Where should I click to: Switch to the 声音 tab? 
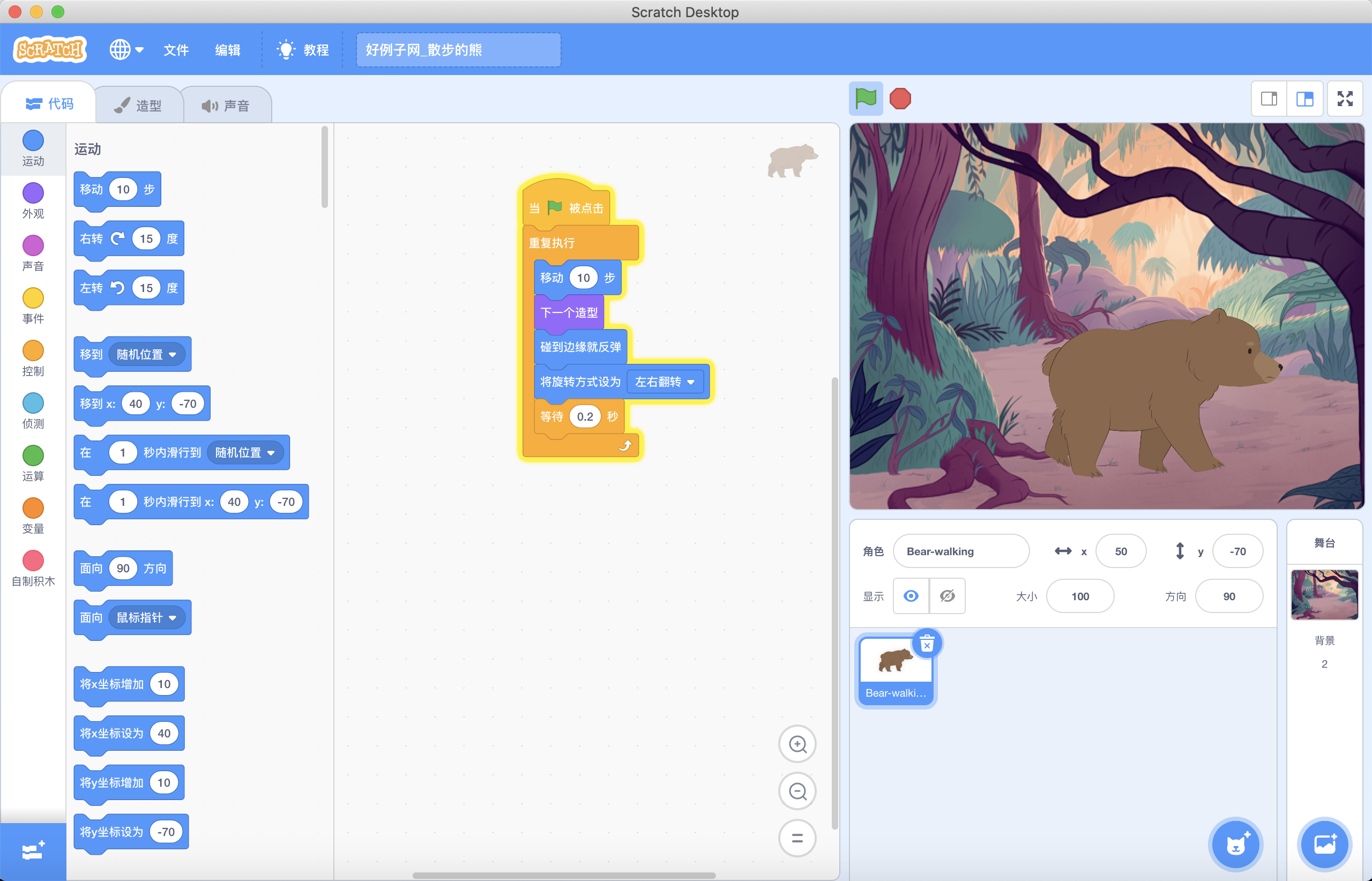[x=227, y=105]
